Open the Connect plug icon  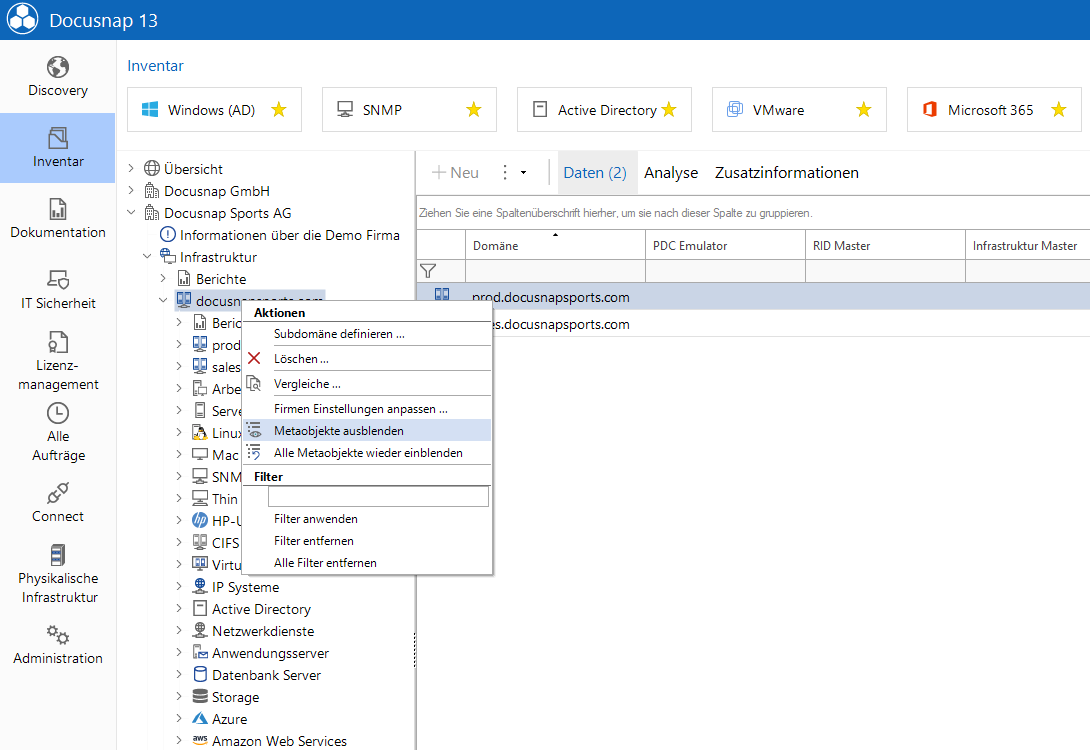(58, 494)
